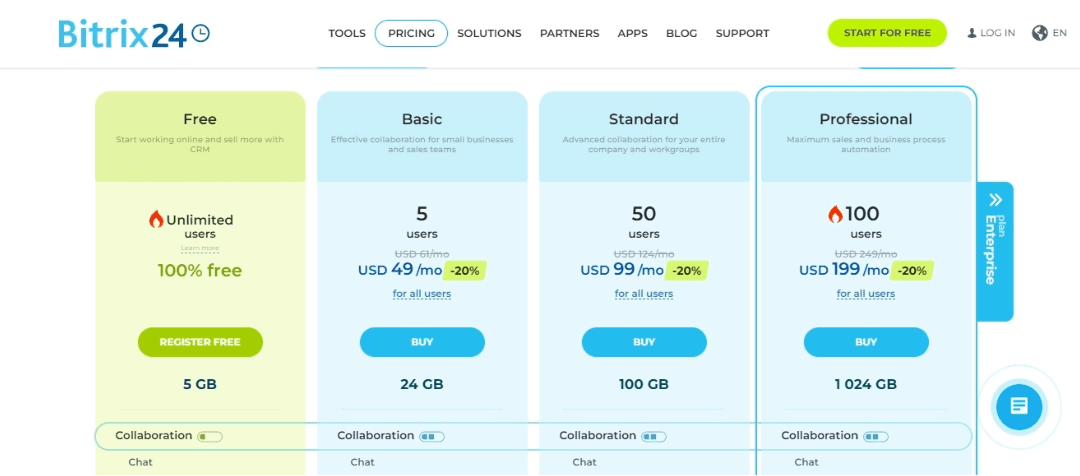The image size is (1080, 476).
Task: Toggle Collaboration switch in Standard plan
Action: click(654, 436)
